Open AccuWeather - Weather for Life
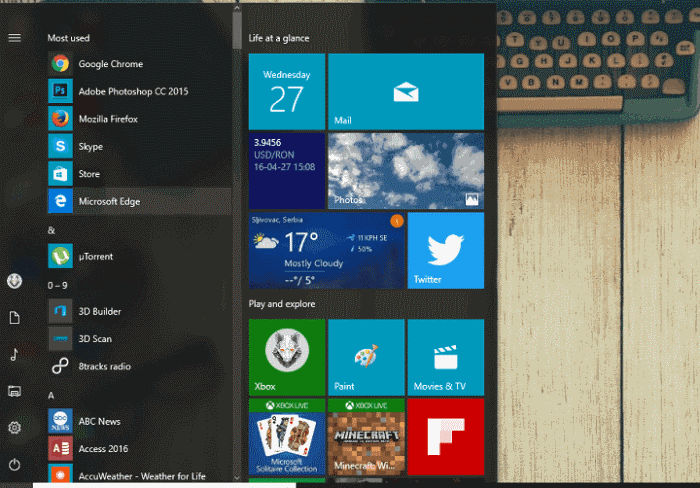This screenshot has width=700, height=488. (x=139, y=473)
